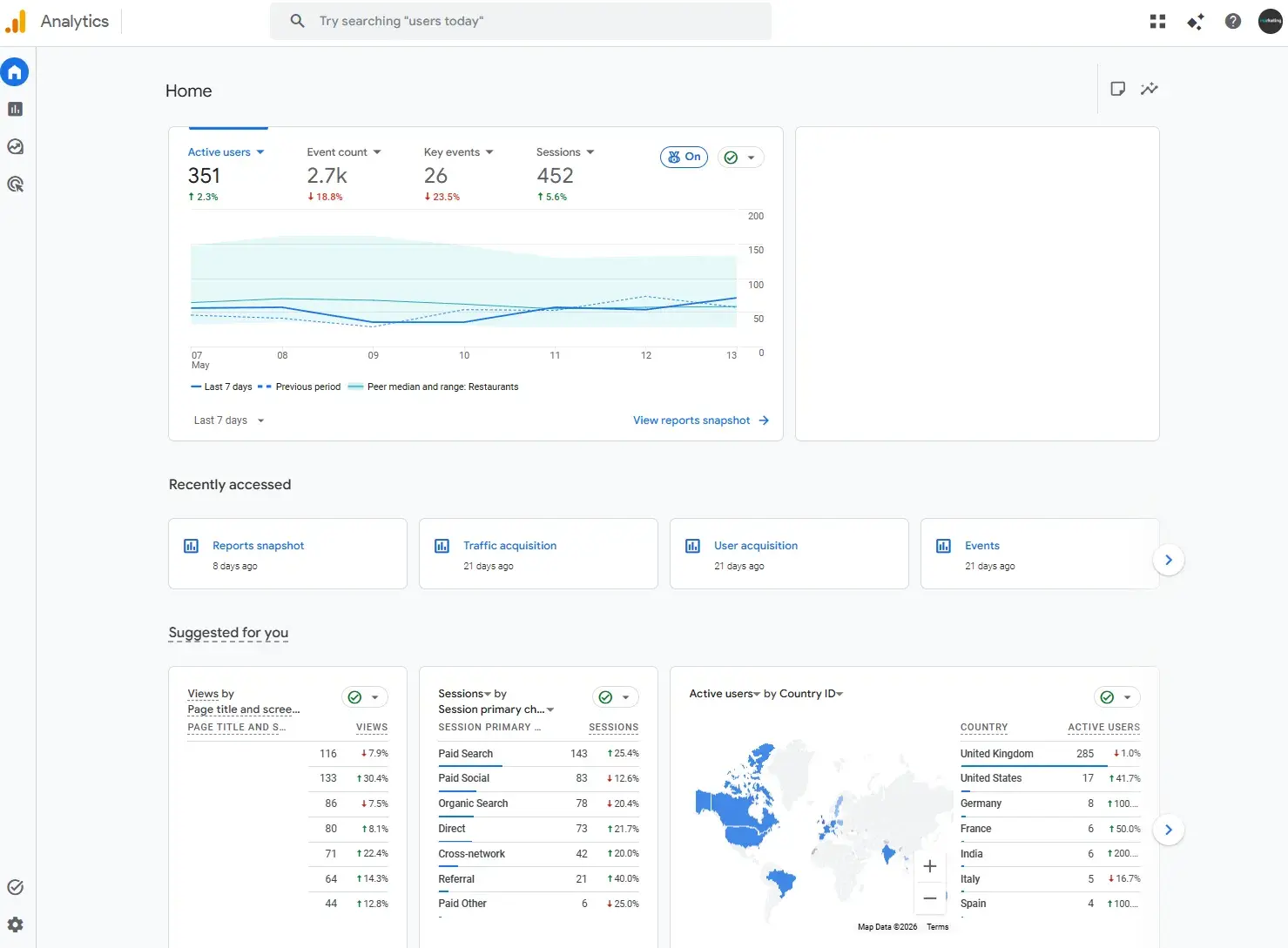Screen dimensions: 1288x948
Task: Click arrow icon beside View reports snapshot
Action: click(x=764, y=420)
